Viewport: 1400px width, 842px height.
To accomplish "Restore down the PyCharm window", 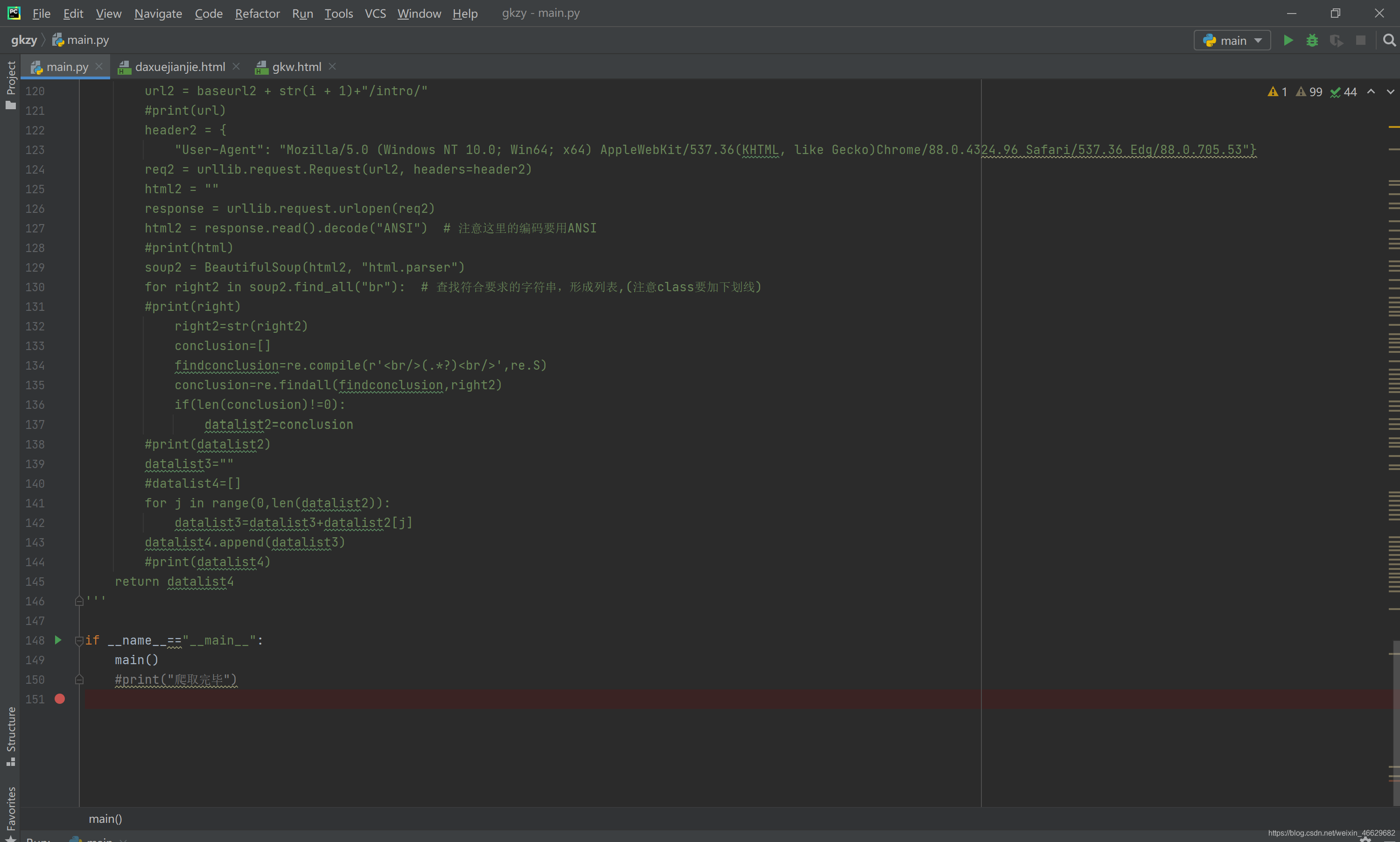I will tap(1335, 13).
